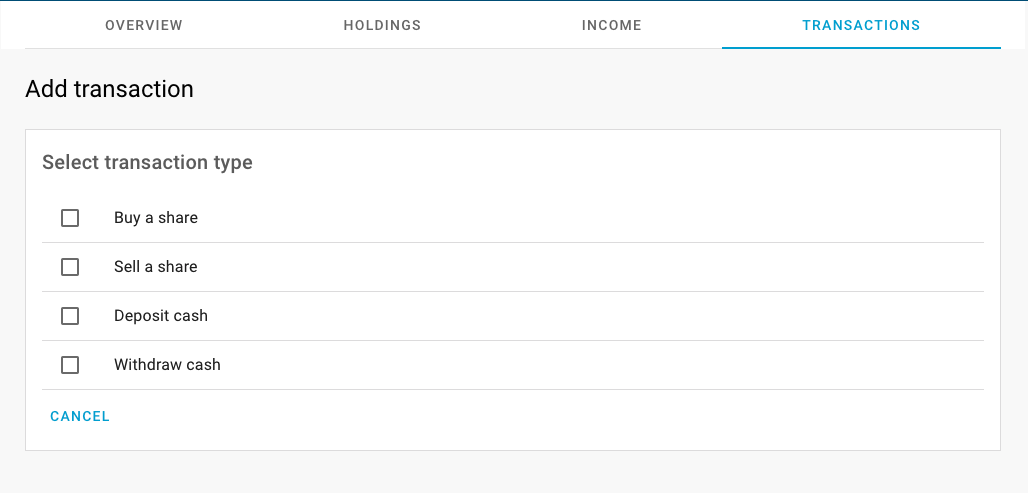Click the 'Buy a share' label text
This screenshot has height=493, width=1028.
pyautogui.click(x=156, y=218)
